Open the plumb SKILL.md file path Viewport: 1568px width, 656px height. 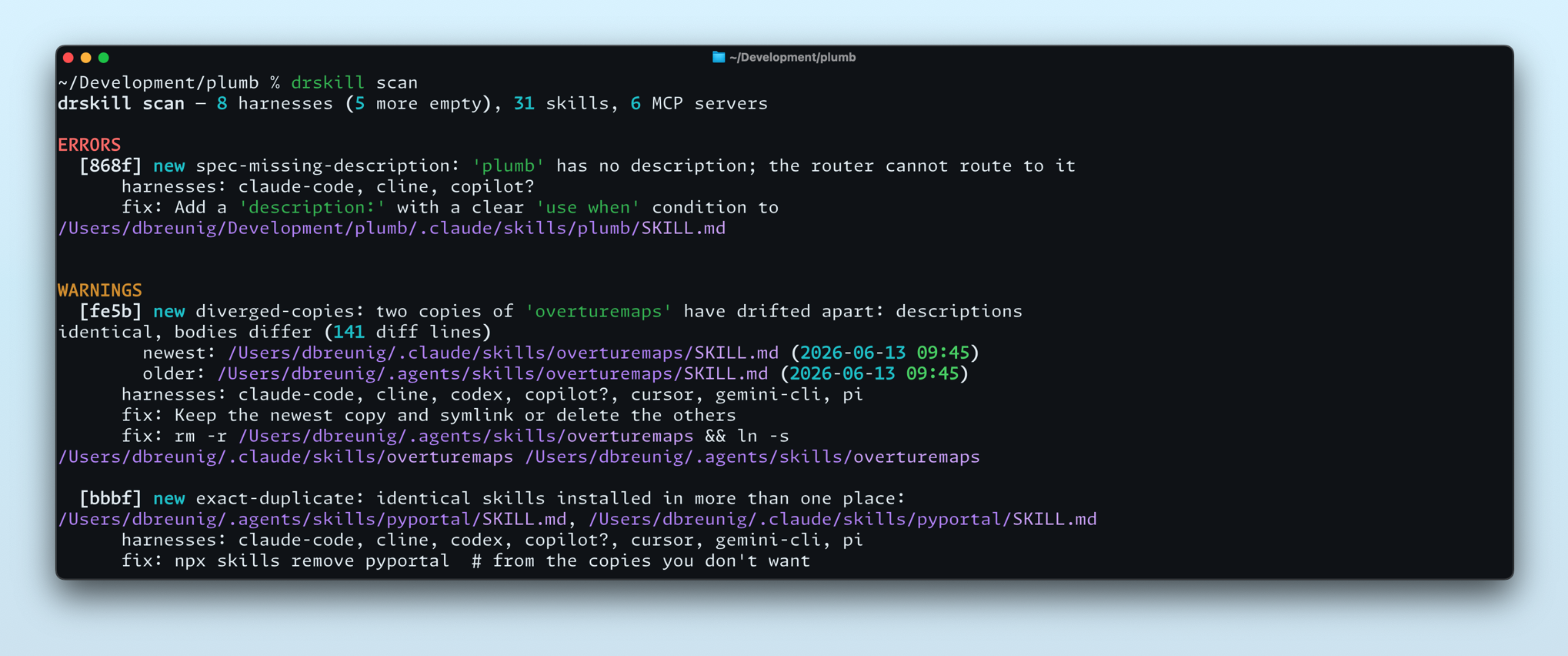[x=392, y=229]
